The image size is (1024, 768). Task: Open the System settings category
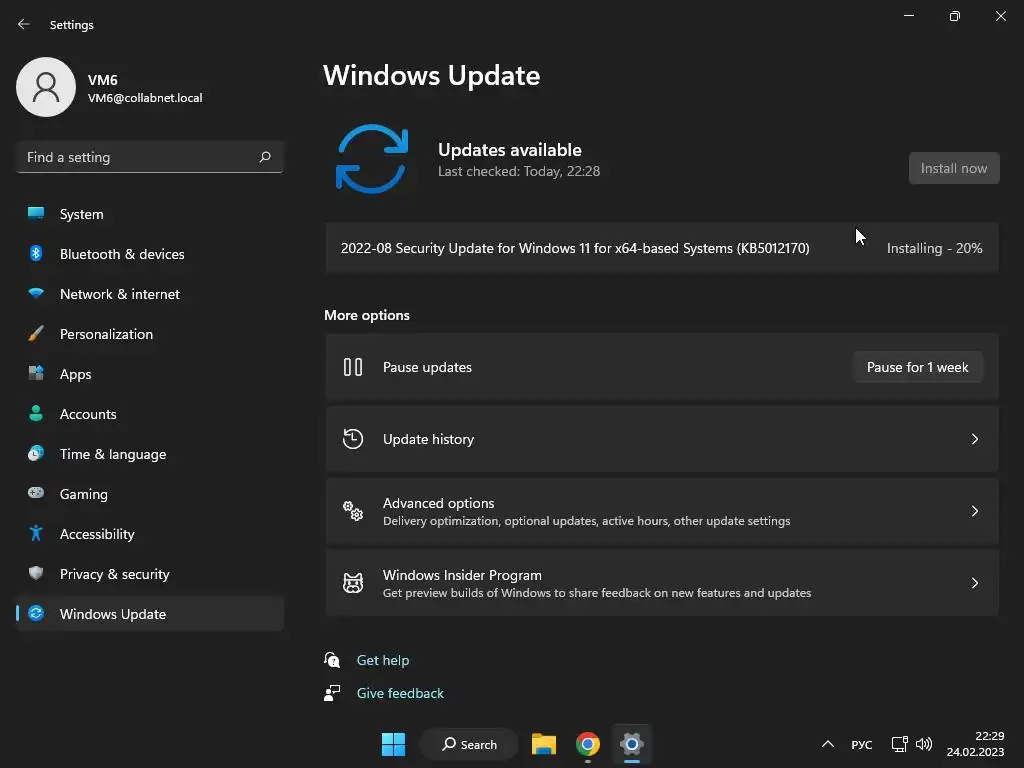tap(150, 214)
